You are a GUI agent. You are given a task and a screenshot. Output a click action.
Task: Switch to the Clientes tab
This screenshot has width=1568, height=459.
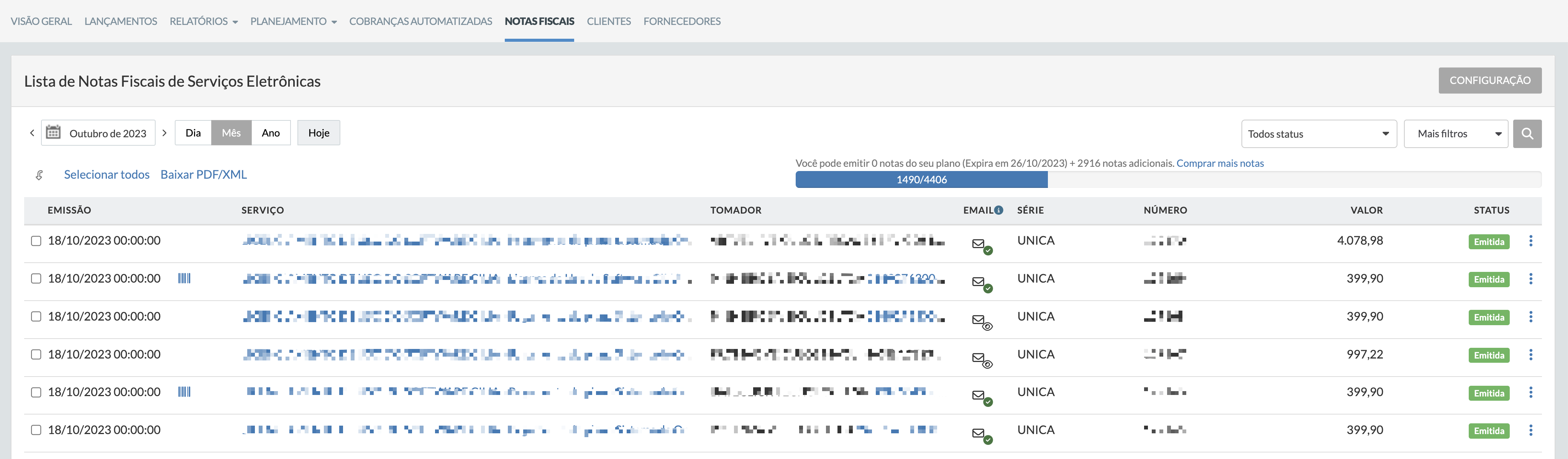[x=608, y=21]
